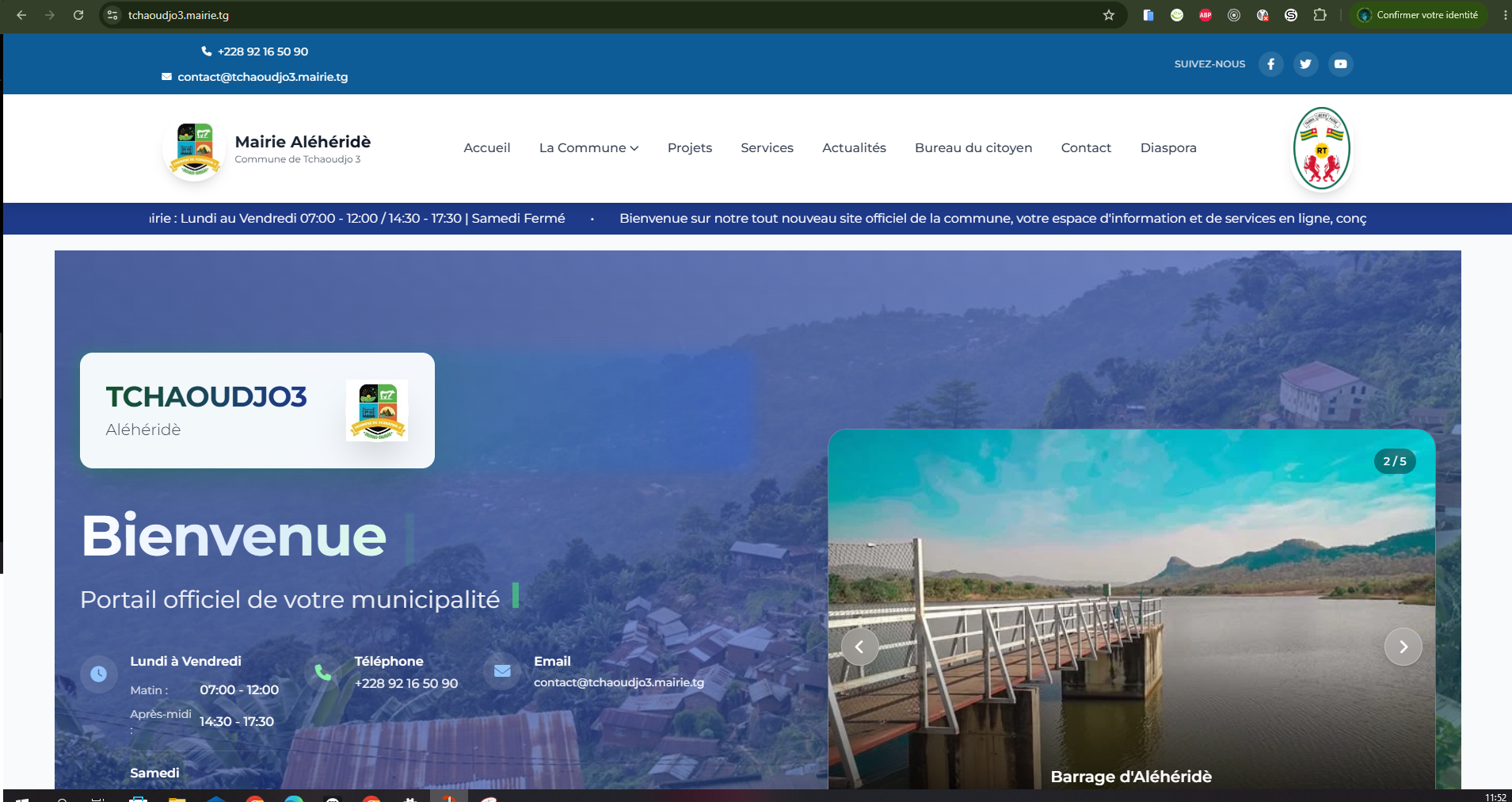This screenshot has width=1512, height=802.
Task: Click the clock icon near Lundi à Vendredi
Action: click(98, 674)
